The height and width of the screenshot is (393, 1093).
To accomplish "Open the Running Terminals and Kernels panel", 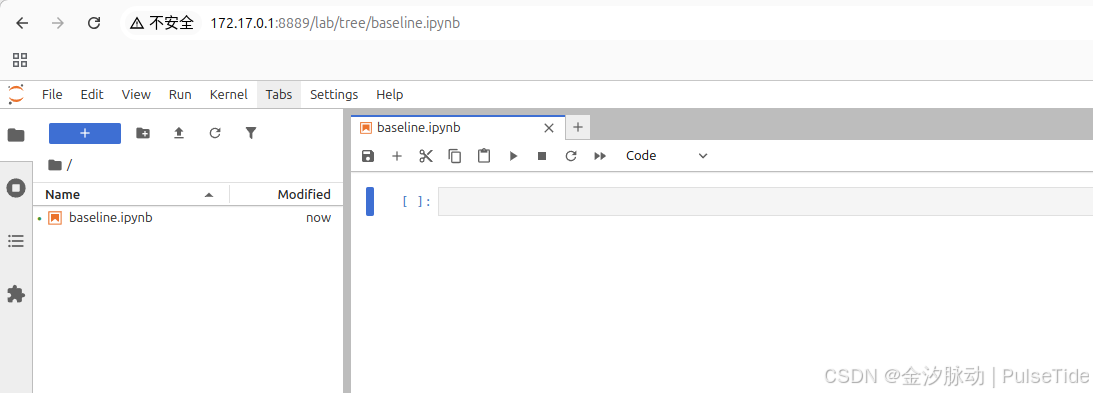I will [16, 188].
